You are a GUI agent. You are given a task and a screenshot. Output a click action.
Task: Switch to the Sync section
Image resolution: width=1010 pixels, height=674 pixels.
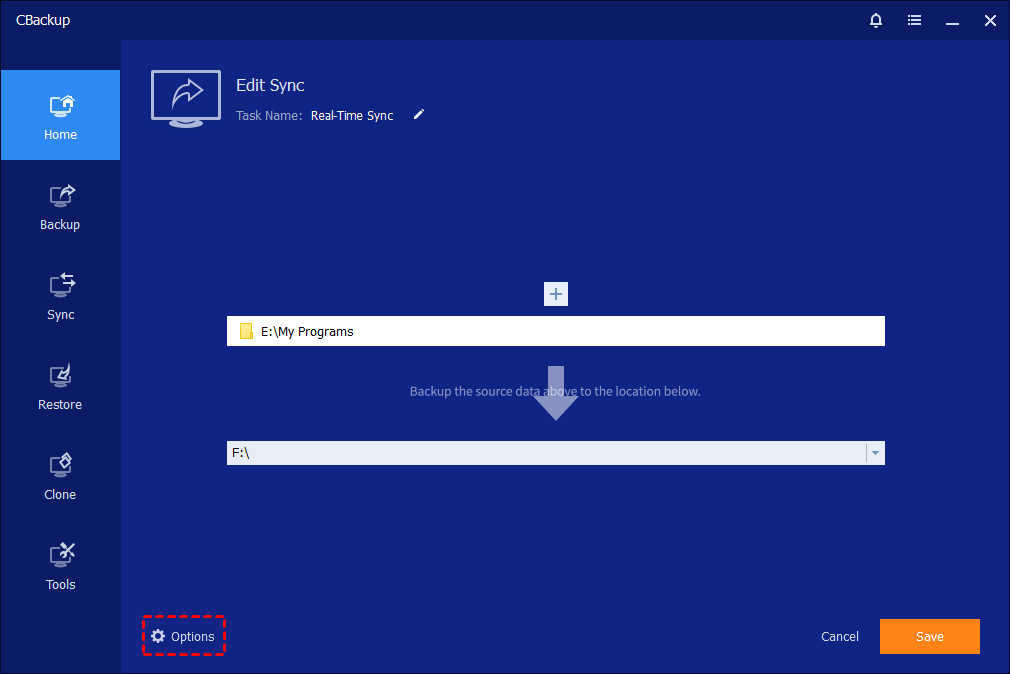click(x=60, y=296)
